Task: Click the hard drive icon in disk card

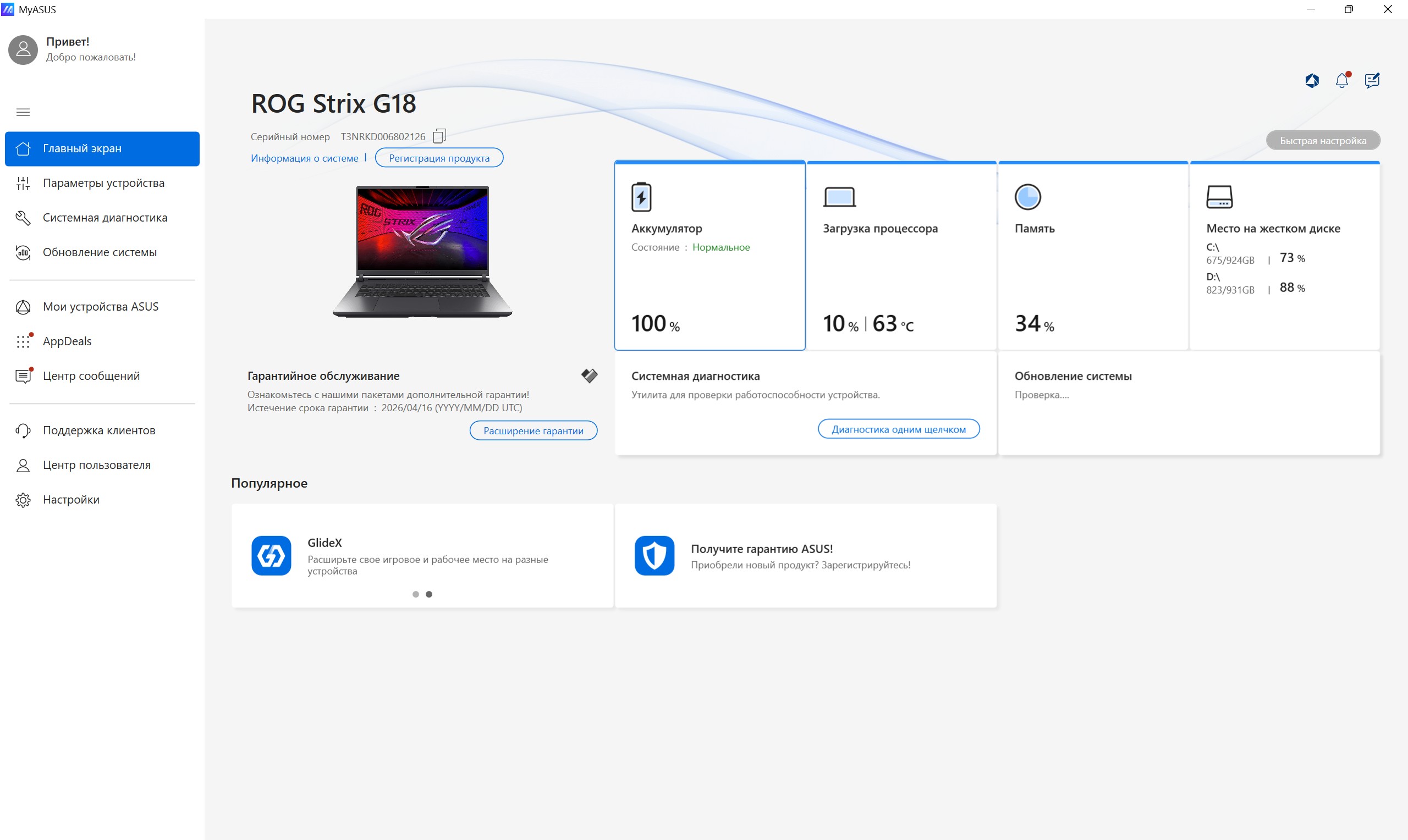Action: [x=1219, y=197]
